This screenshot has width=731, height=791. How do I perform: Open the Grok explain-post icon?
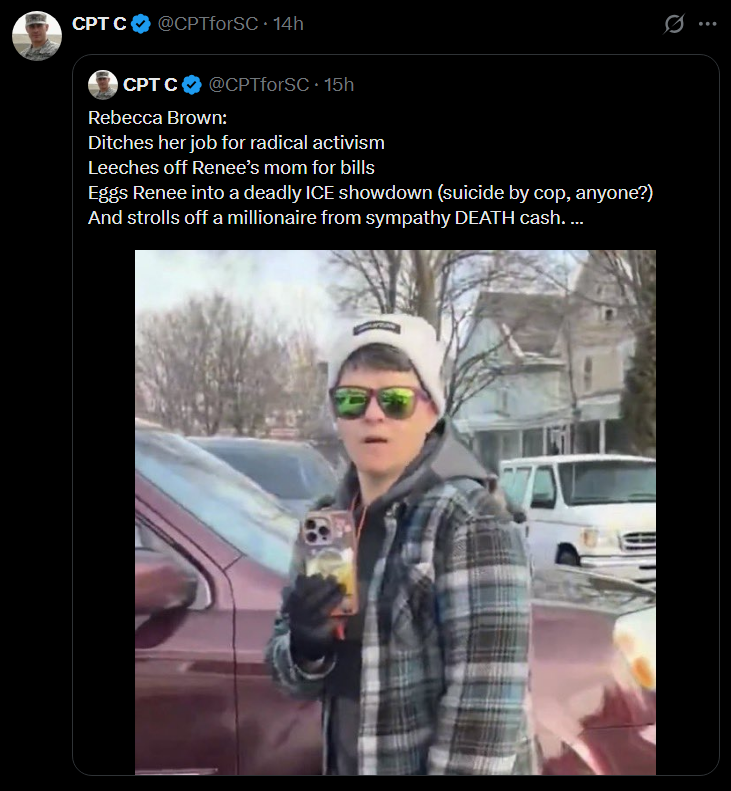pos(673,24)
